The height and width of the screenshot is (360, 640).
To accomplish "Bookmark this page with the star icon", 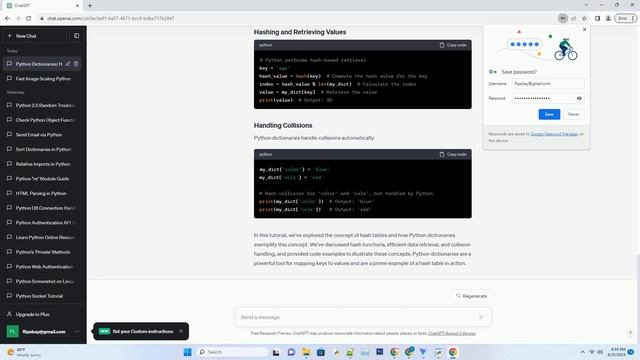I will 584,18.
